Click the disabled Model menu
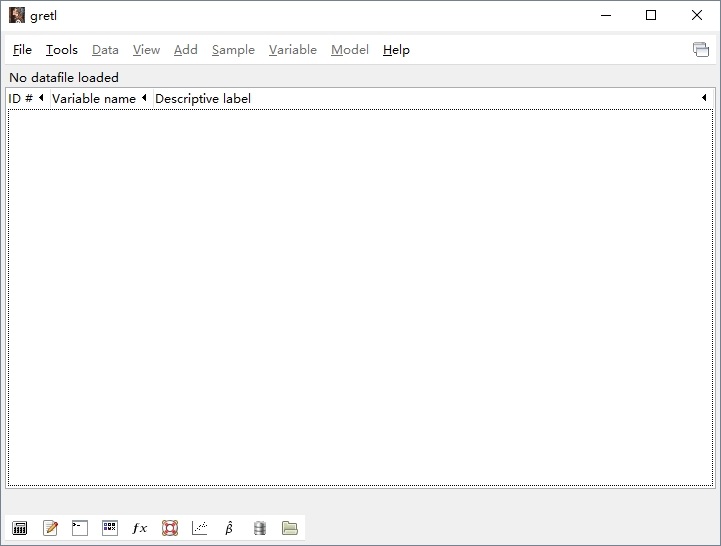The image size is (721, 546). (349, 50)
